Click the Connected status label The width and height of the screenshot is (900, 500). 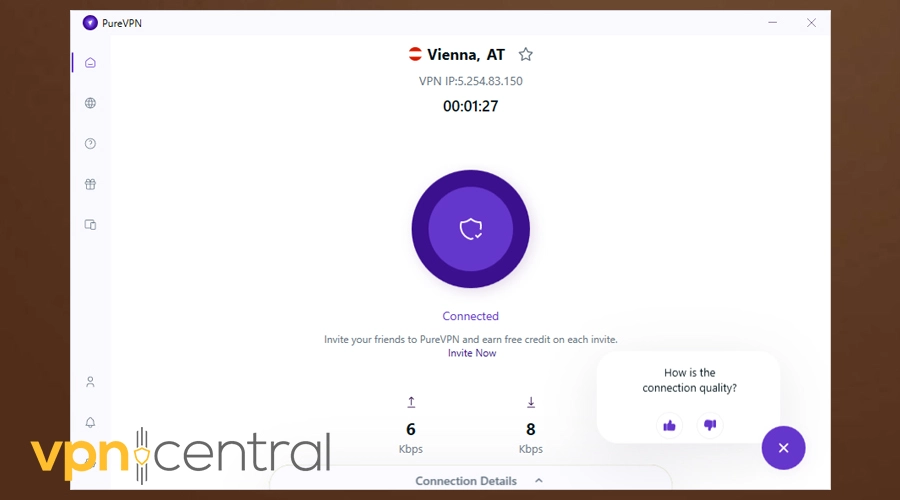click(x=471, y=316)
